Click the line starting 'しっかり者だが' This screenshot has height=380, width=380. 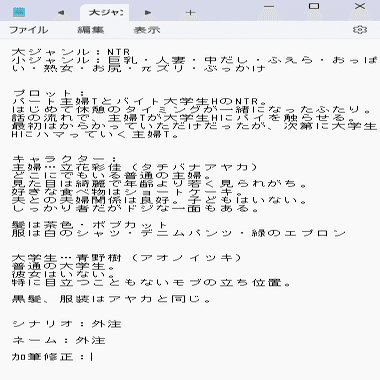tap(136, 209)
